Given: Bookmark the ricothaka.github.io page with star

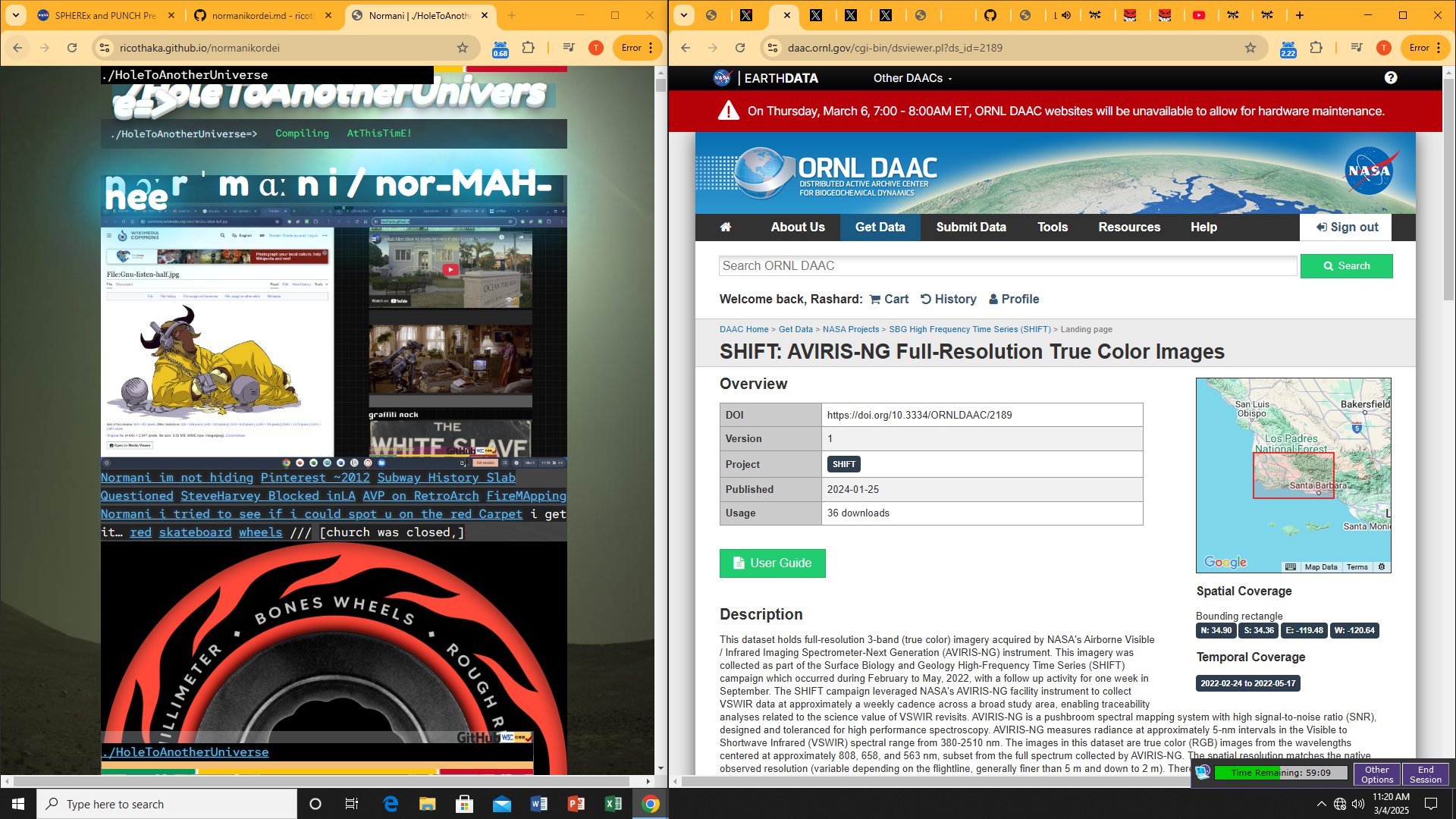Looking at the screenshot, I should point(462,48).
